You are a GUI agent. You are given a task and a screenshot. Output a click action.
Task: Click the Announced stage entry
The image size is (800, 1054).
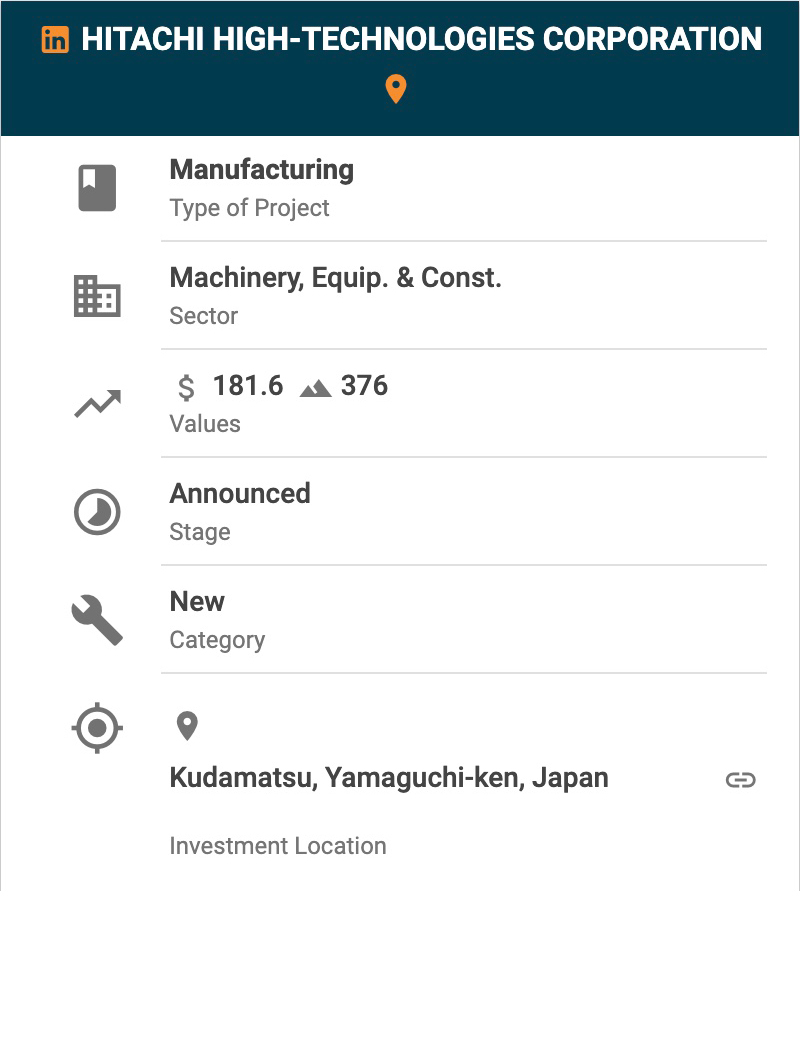[240, 494]
